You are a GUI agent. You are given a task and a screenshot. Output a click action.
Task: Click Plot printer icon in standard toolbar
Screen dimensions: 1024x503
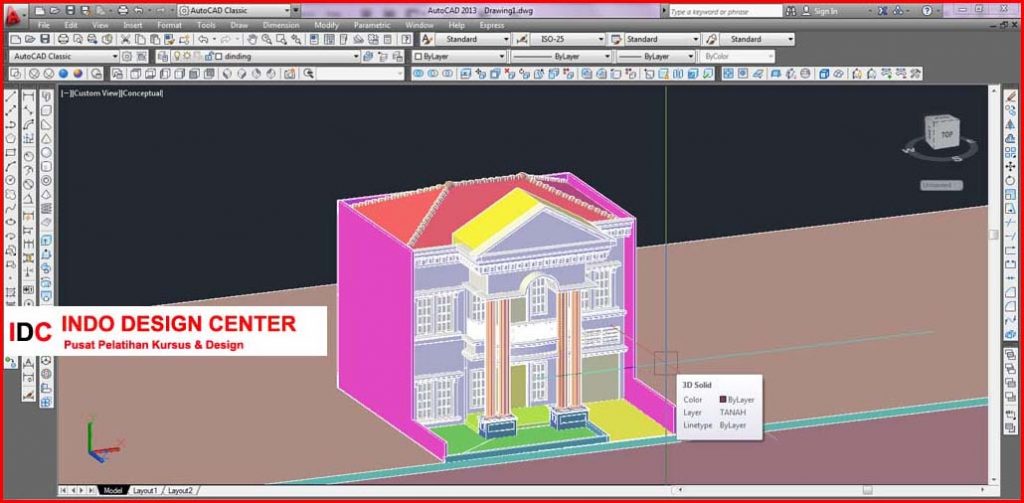[x=63, y=39]
